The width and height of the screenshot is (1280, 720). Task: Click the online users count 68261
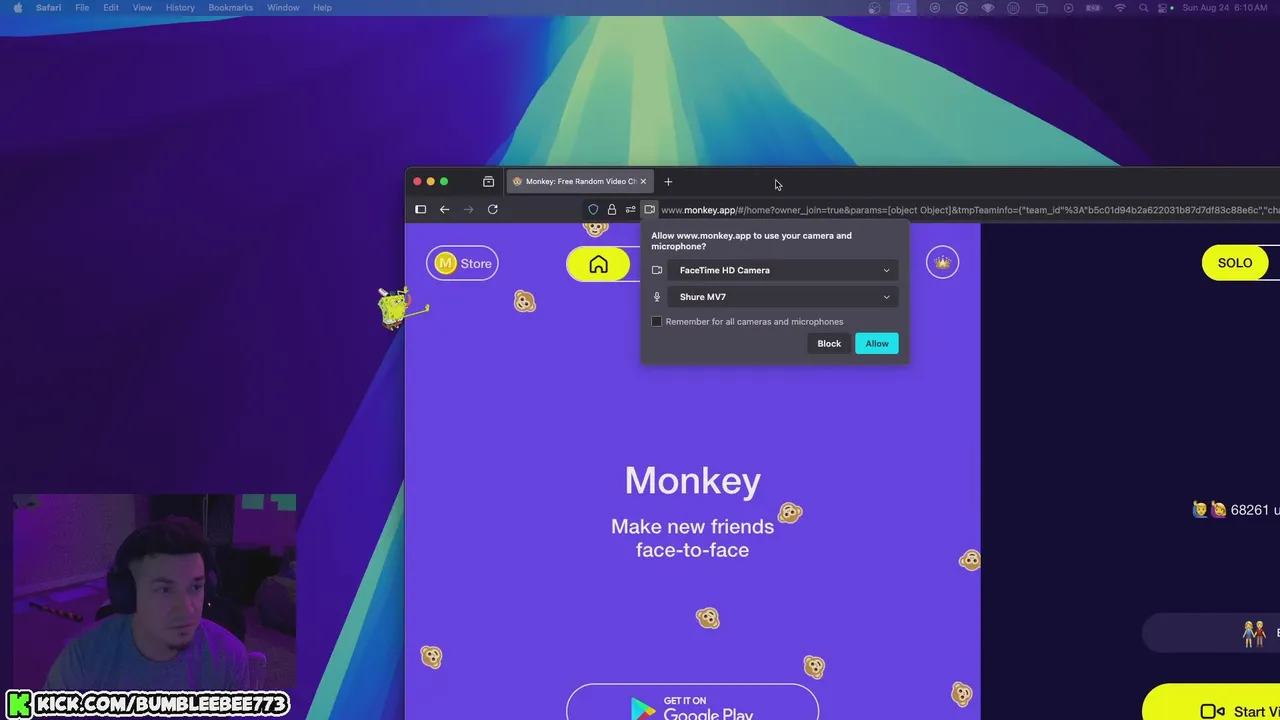[1250, 510]
